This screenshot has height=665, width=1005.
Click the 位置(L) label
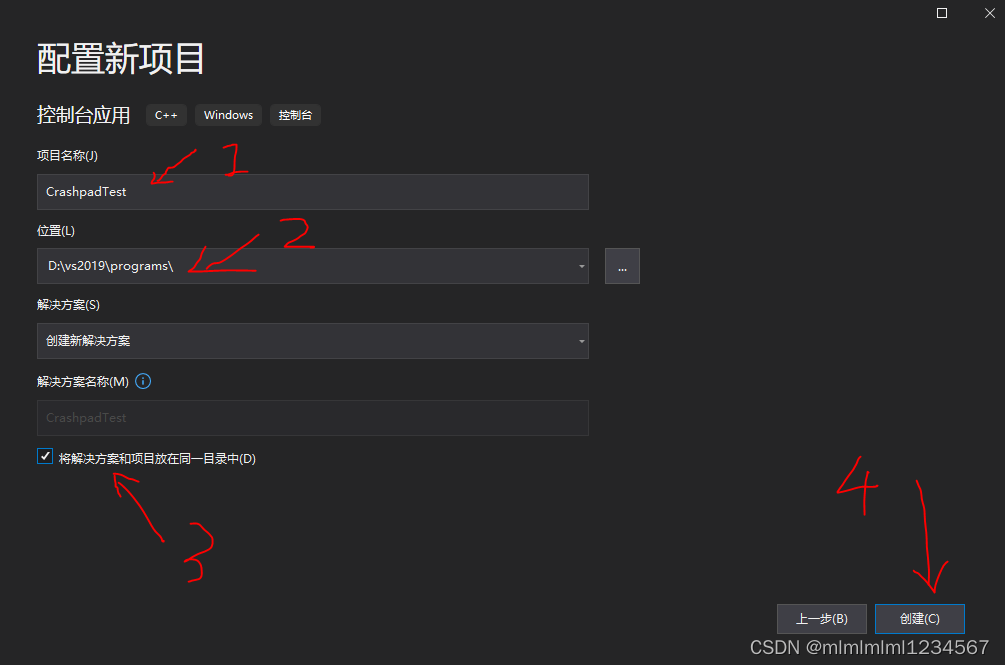point(56,231)
